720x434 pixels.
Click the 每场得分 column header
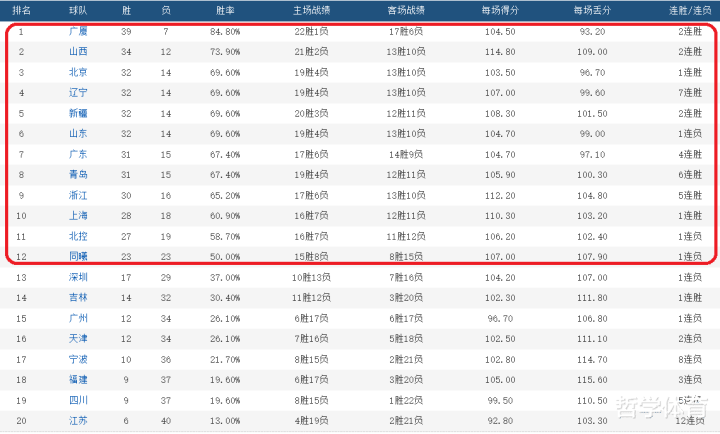(500, 11)
